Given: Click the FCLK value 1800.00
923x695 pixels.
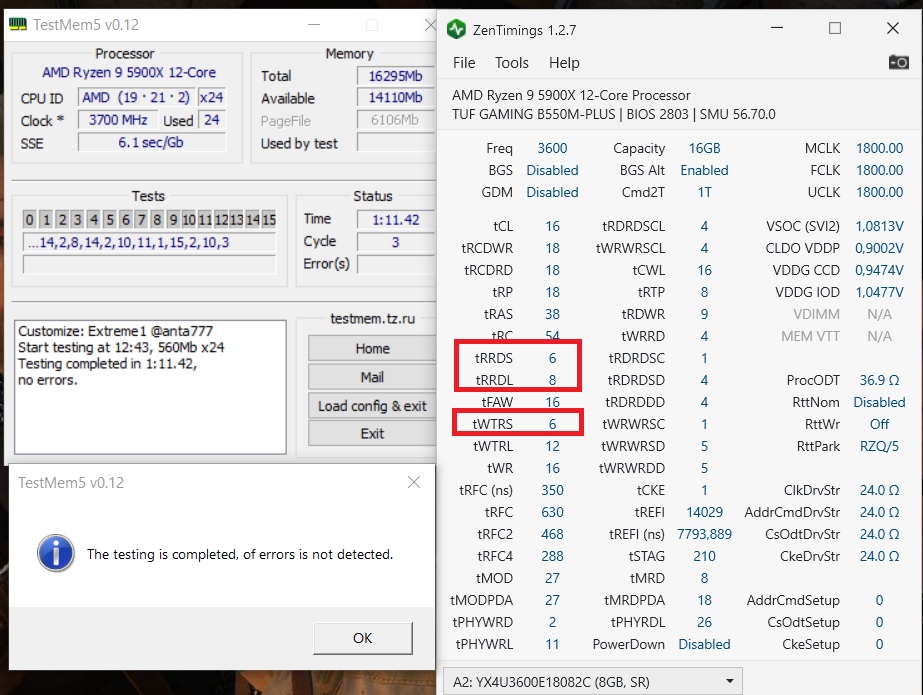Looking at the screenshot, I should point(879,170).
